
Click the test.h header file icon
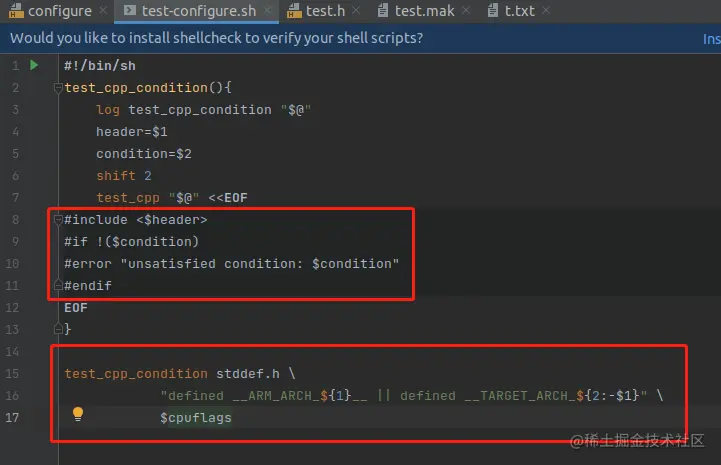(294, 11)
